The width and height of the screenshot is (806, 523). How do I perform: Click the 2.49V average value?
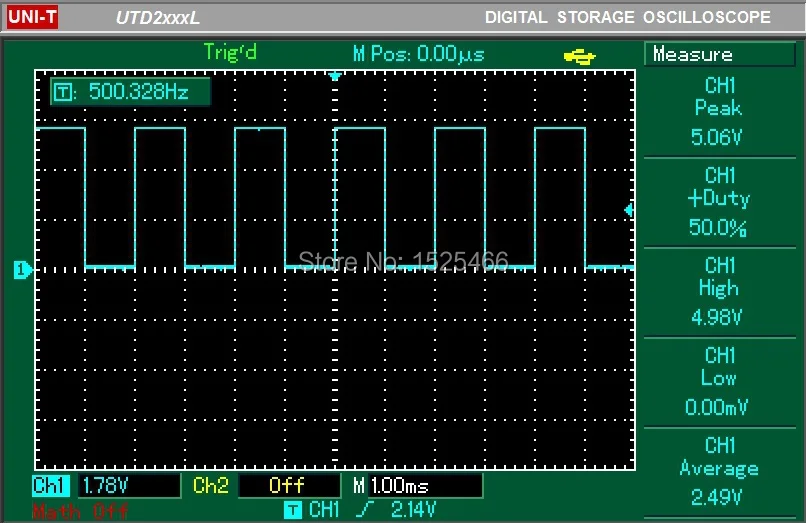pyautogui.click(x=717, y=497)
